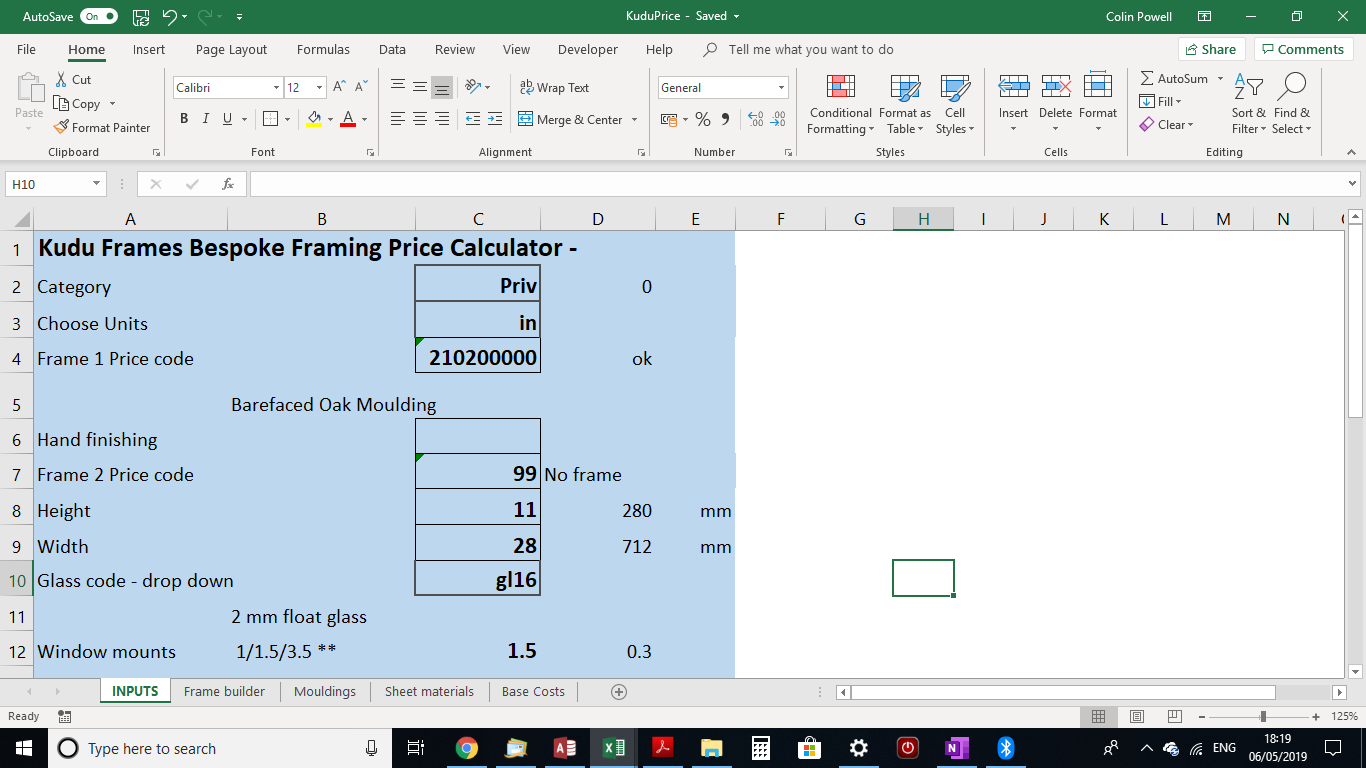The width and height of the screenshot is (1366, 768).
Task: Open Chrome from the taskbar
Action: coord(466,748)
